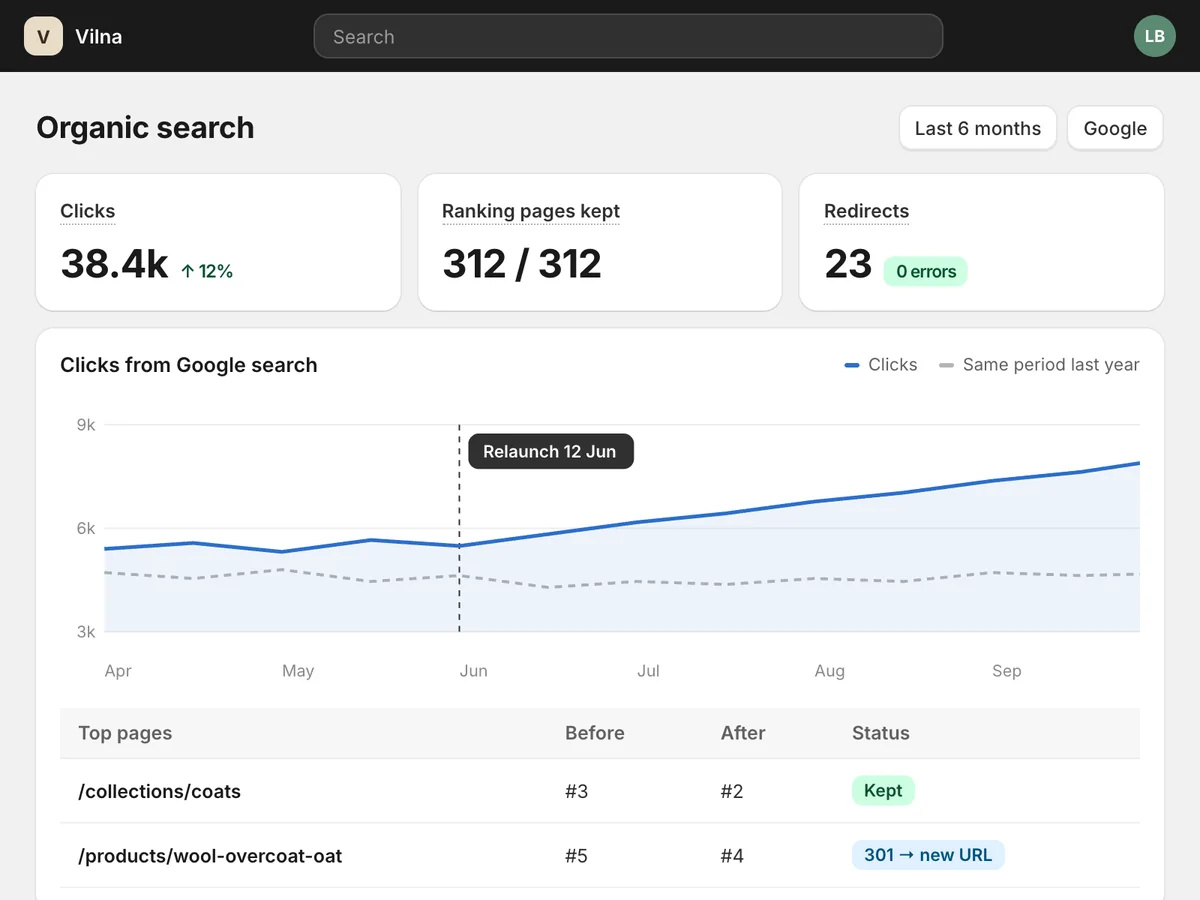Click the Organic search page heading
The height and width of the screenshot is (900, 1200).
[145, 128]
